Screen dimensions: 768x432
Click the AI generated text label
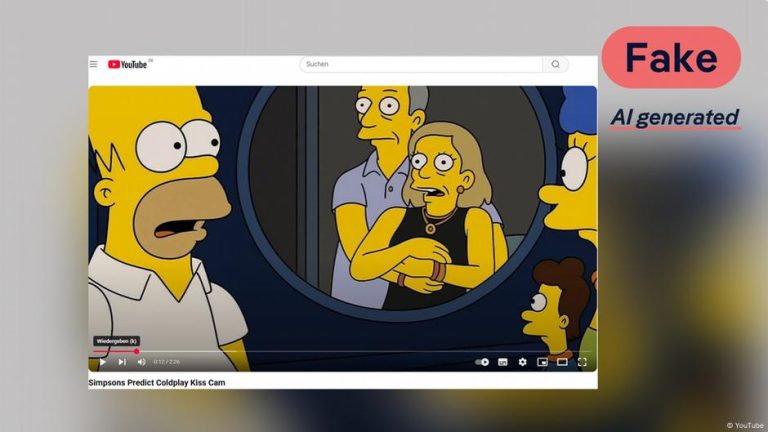[x=675, y=117]
